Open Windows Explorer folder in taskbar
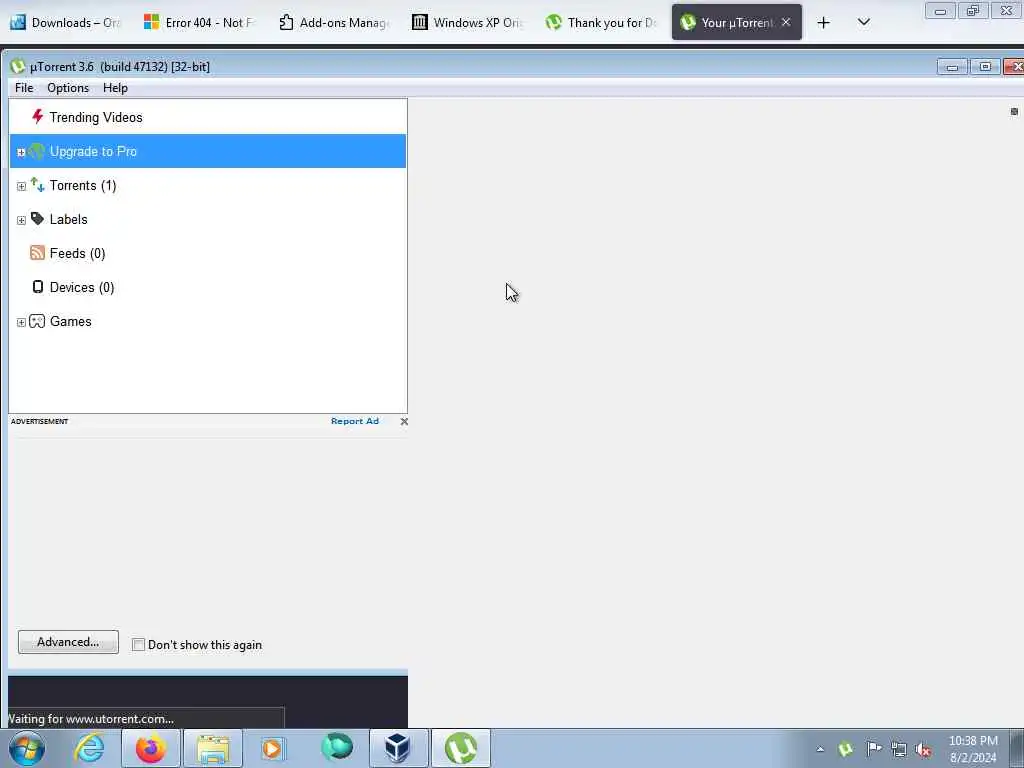This screenshot has height=768, width=1024. coord(213,748)
